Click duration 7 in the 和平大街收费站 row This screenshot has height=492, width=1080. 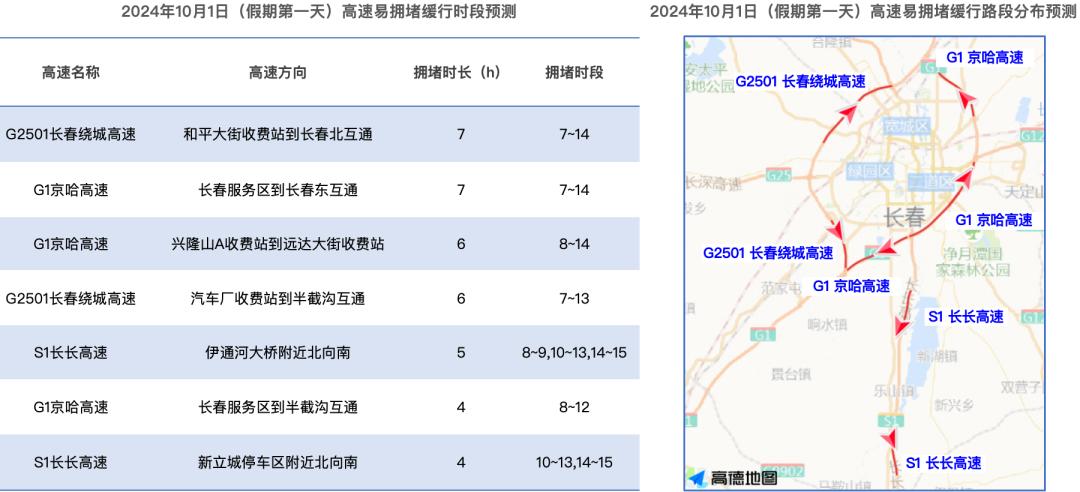(x=461, y=134)
